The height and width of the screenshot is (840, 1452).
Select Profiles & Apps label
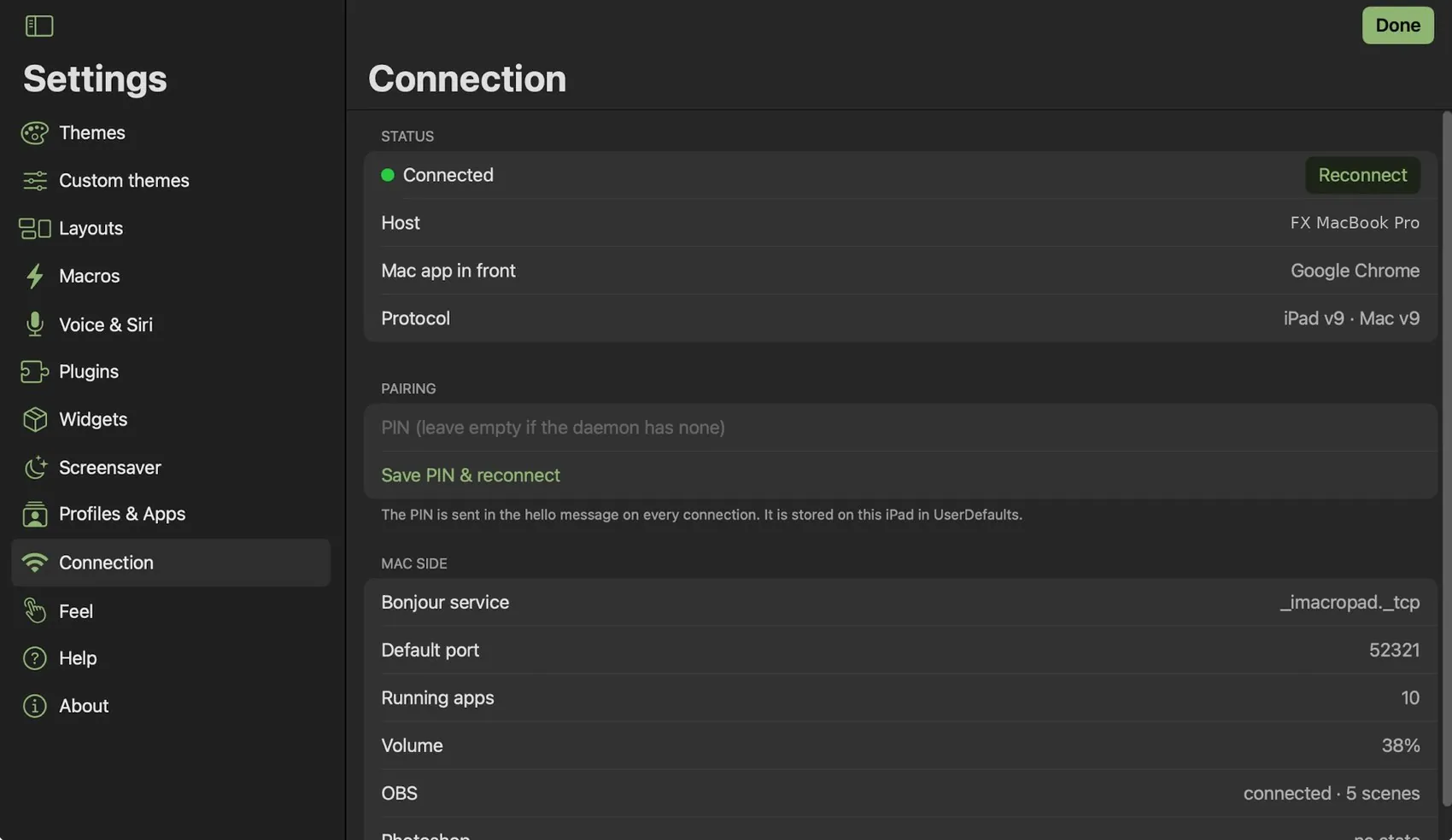click(122, 515)
